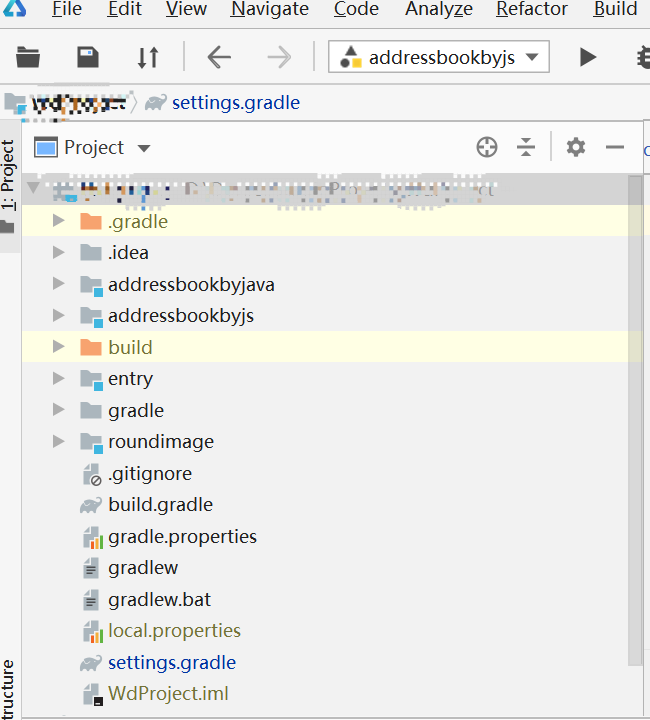Viewport: 650px width, 720px height.
Task: Open the Navigate menu
Action: pyautogui.click(x=270, y=10)
